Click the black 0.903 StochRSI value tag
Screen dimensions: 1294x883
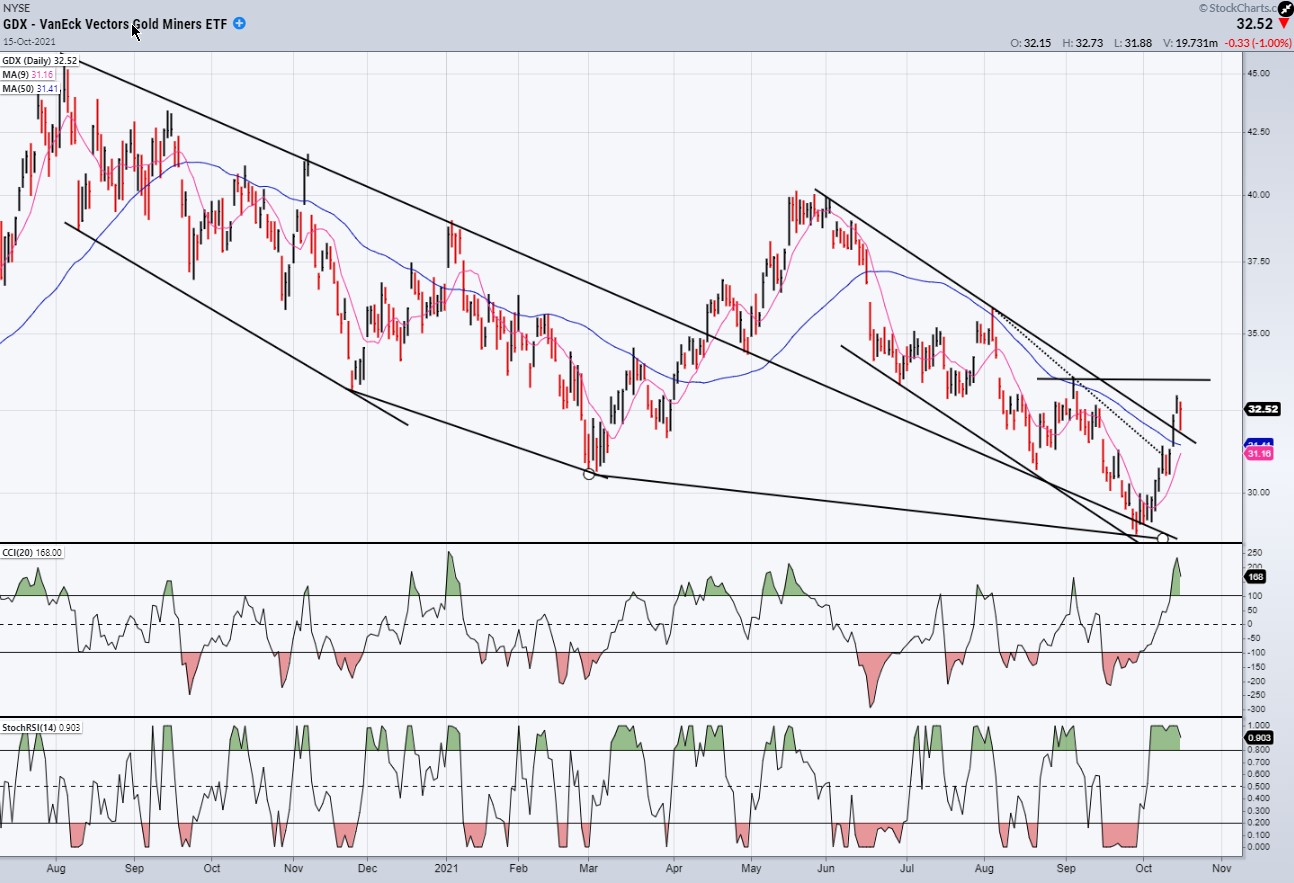(x=1258, y=737)
